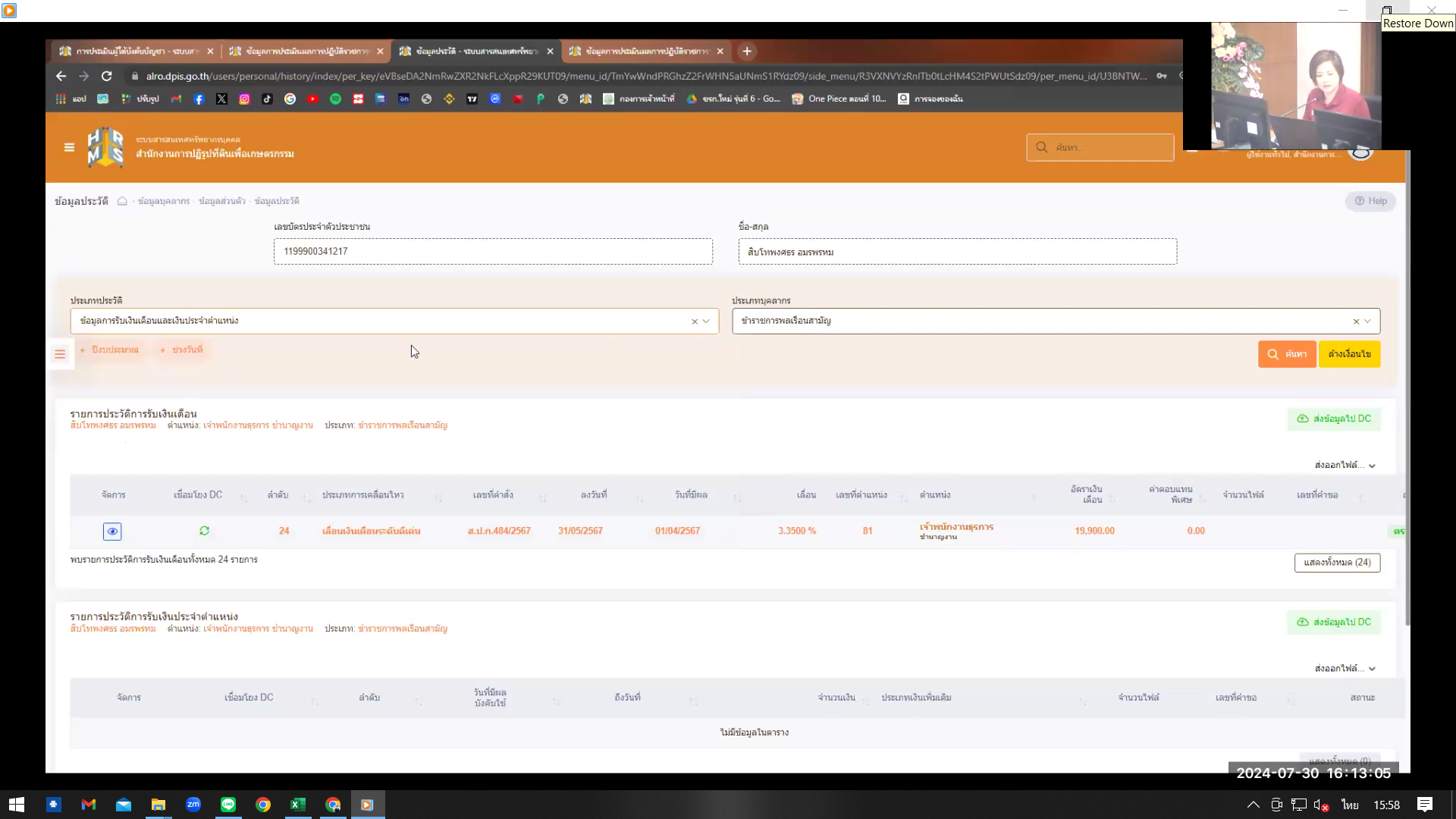Go back with the browser back arrow

[x=61, y=76]
